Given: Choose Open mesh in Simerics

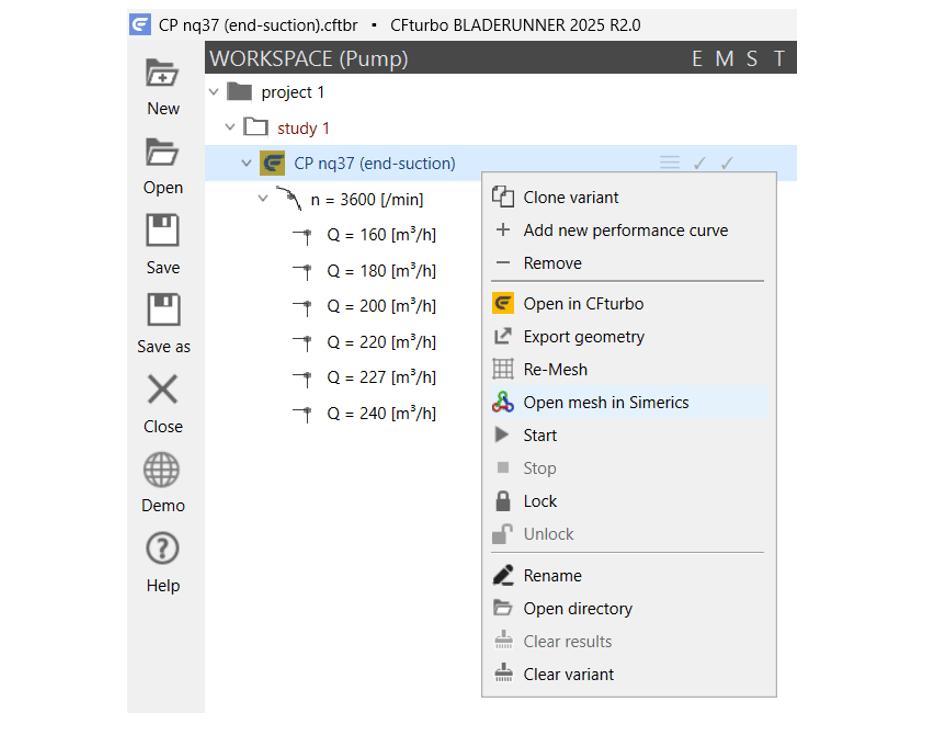Looking at the screenshot, I should click(628, 402).
